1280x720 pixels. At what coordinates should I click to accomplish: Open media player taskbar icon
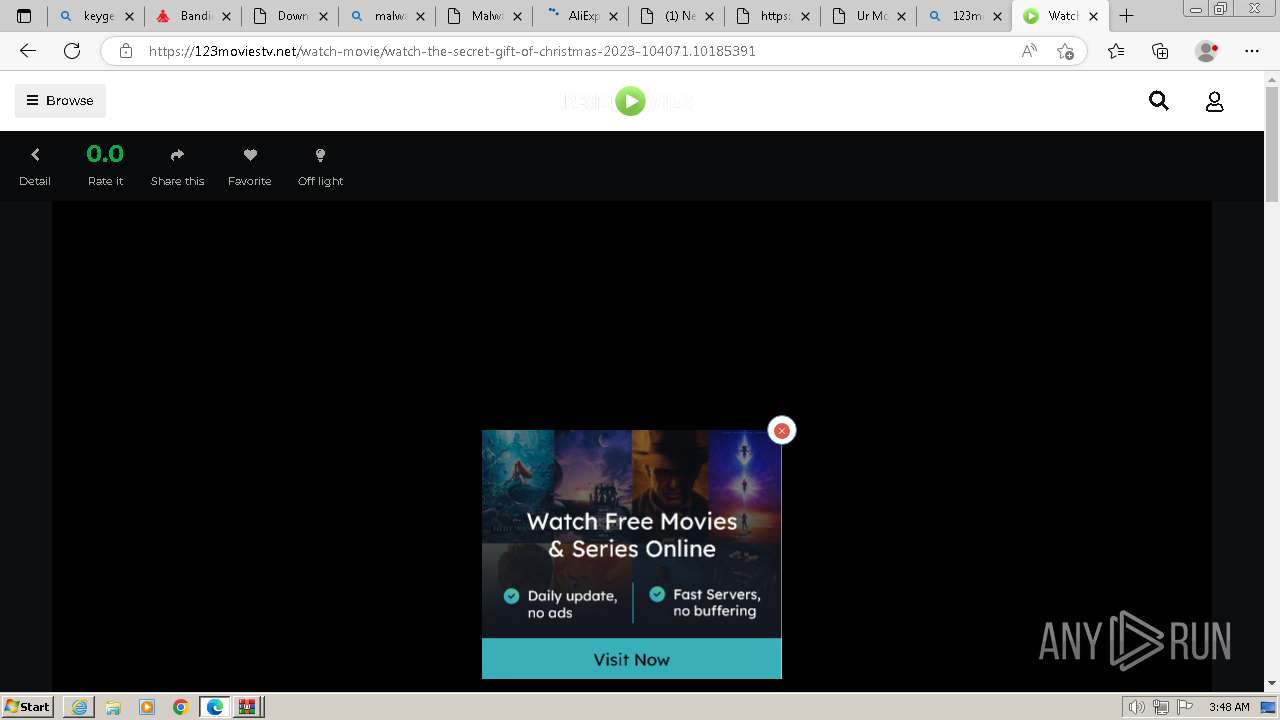[147, 707]
